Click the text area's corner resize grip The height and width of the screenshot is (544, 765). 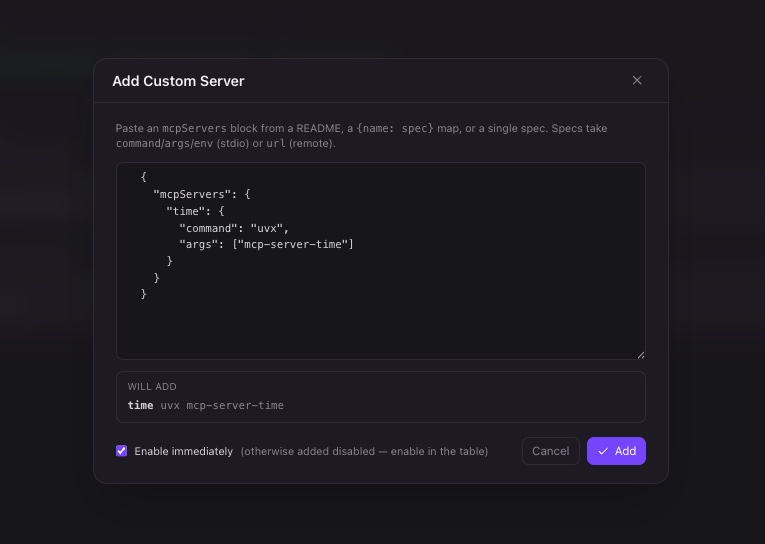coord(641,355)
